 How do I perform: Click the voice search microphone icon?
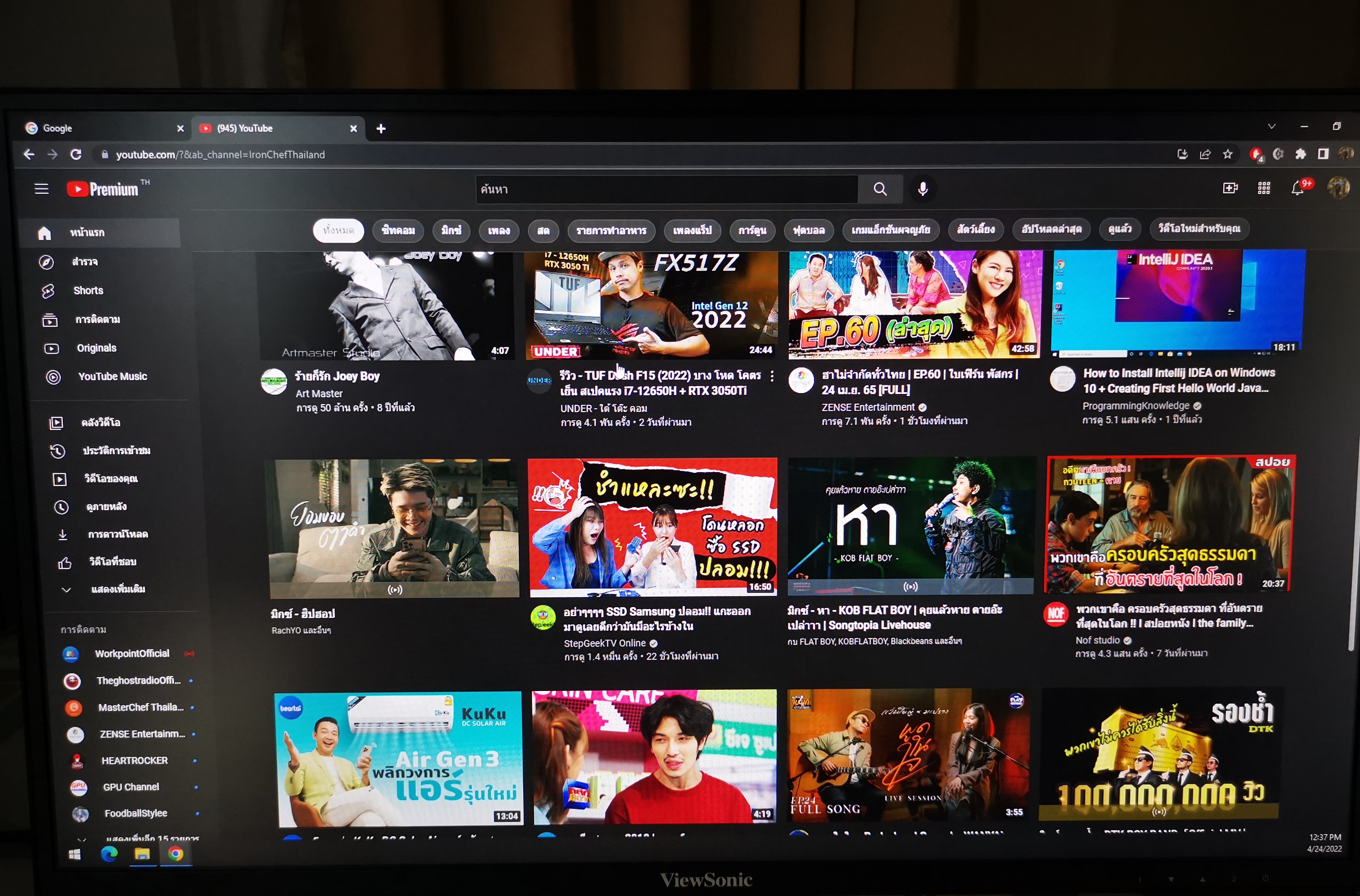(x=923, y=189)
